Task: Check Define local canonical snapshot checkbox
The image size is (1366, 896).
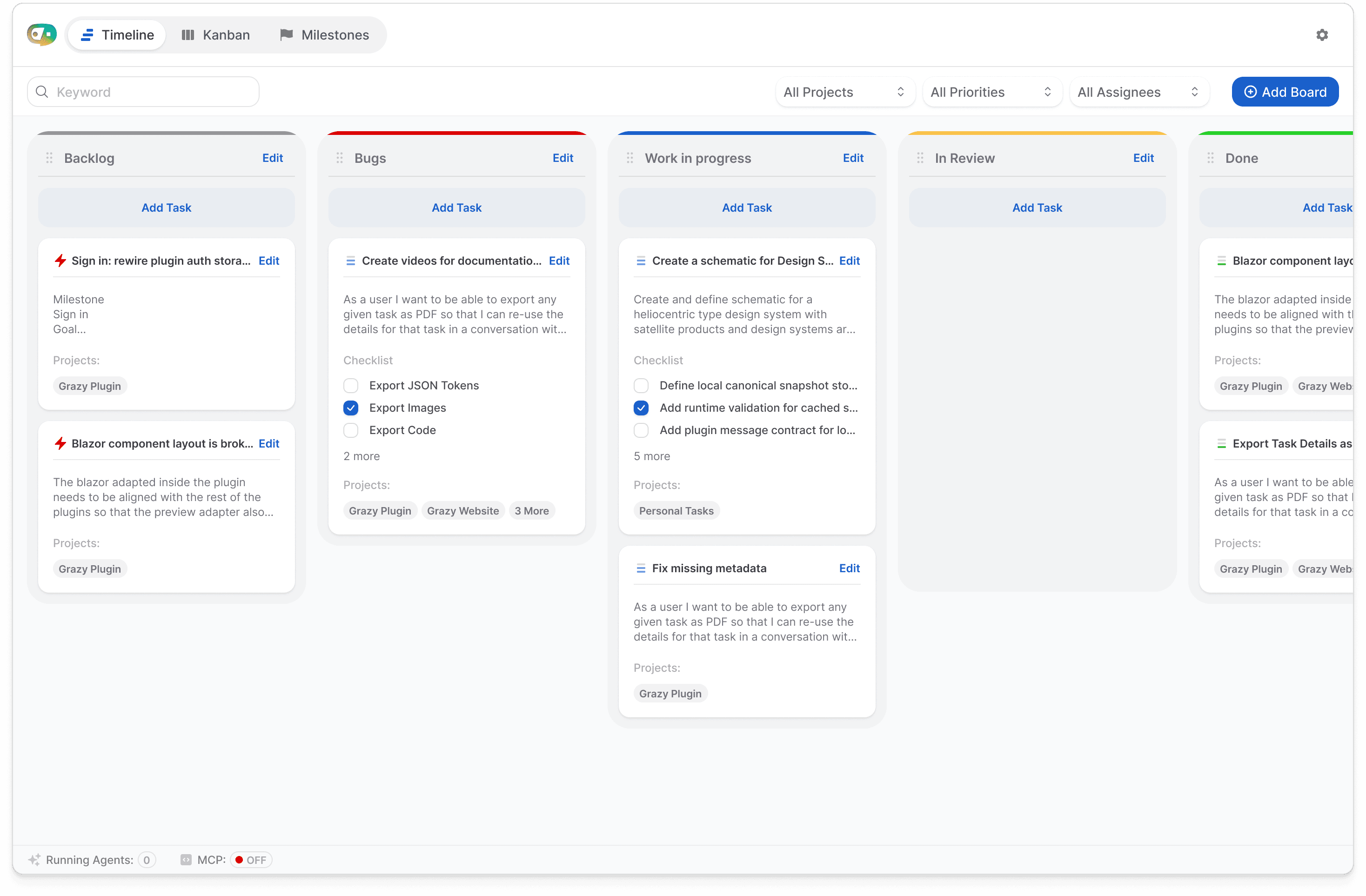Action: pyautogui.click(x=641, y=386)
